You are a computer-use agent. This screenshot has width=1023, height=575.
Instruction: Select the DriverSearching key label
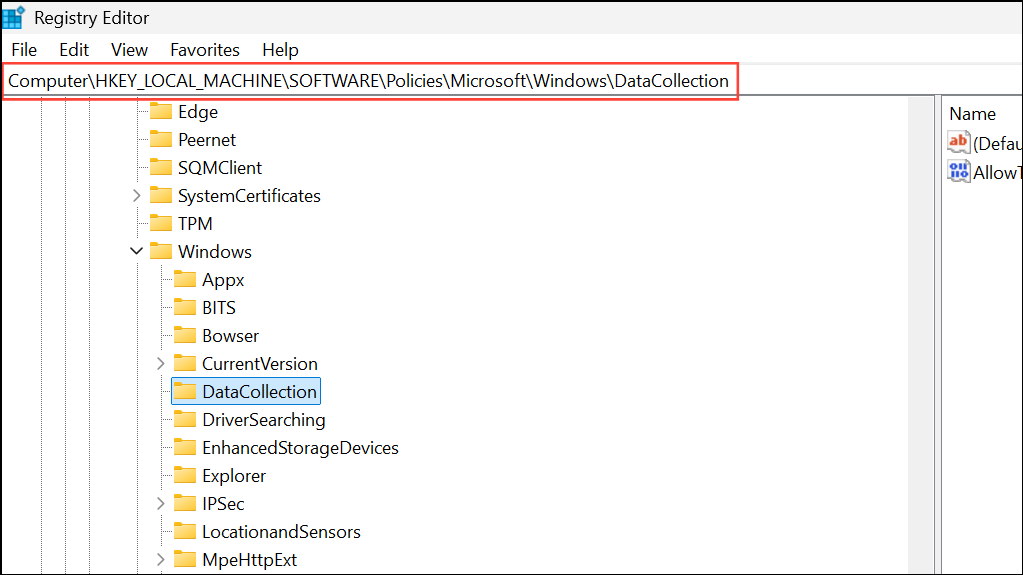click(264, 420)
